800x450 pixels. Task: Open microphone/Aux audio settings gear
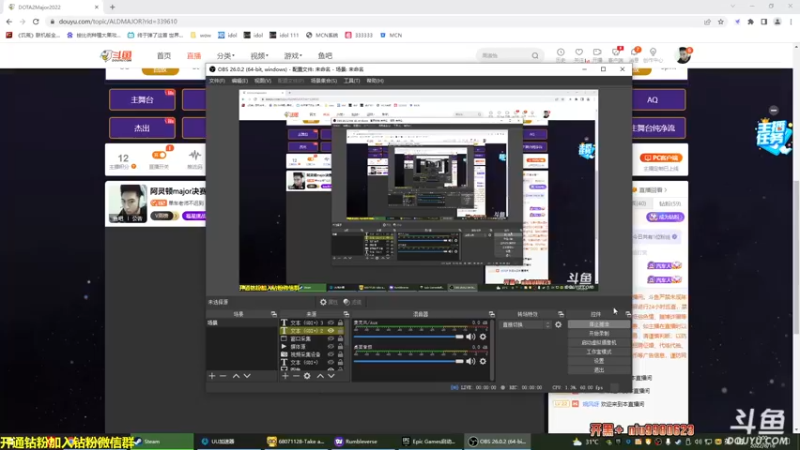point(483,337)
